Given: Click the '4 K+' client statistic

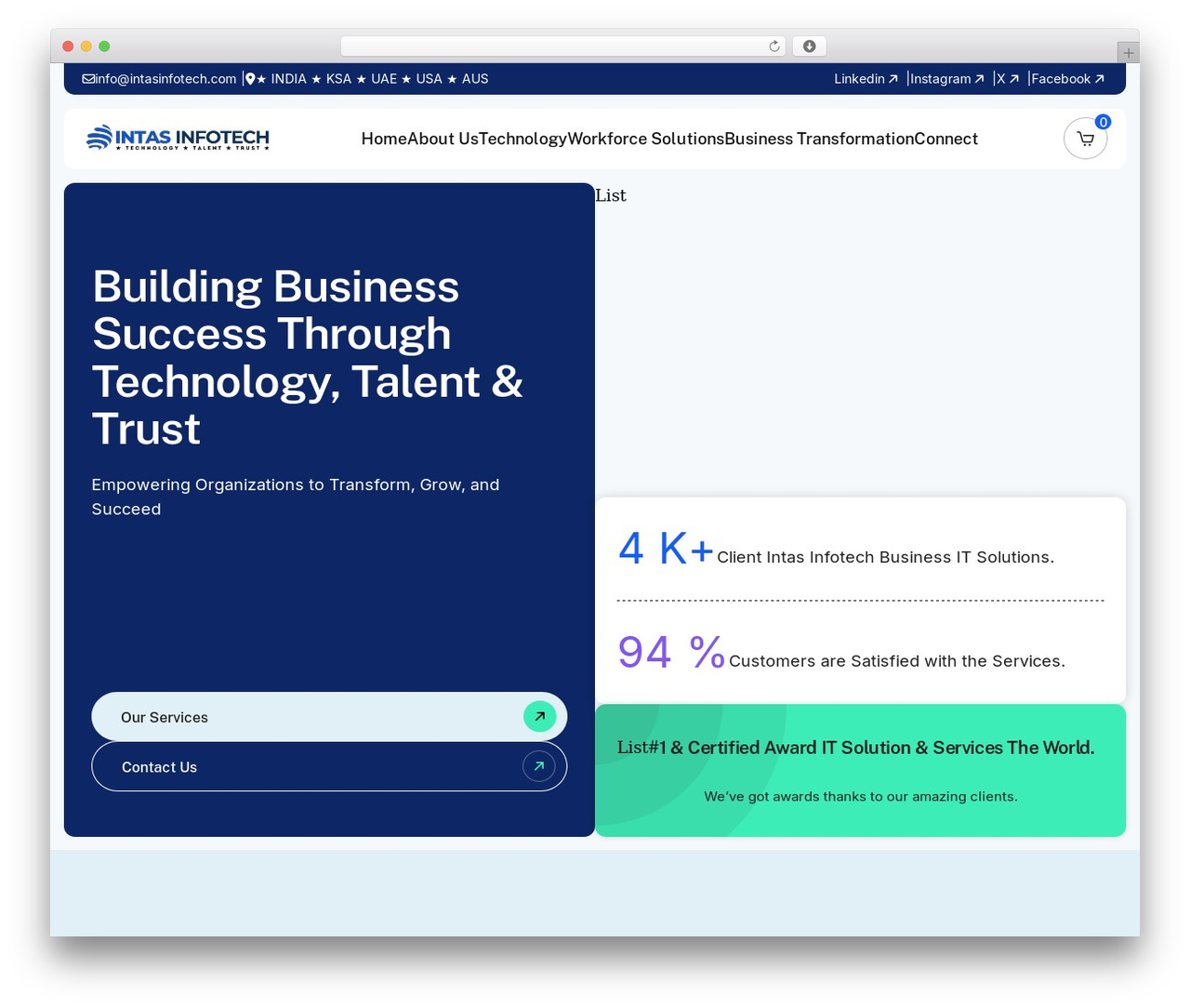Looking at the screenshot, I should click(x=666, y=549).
